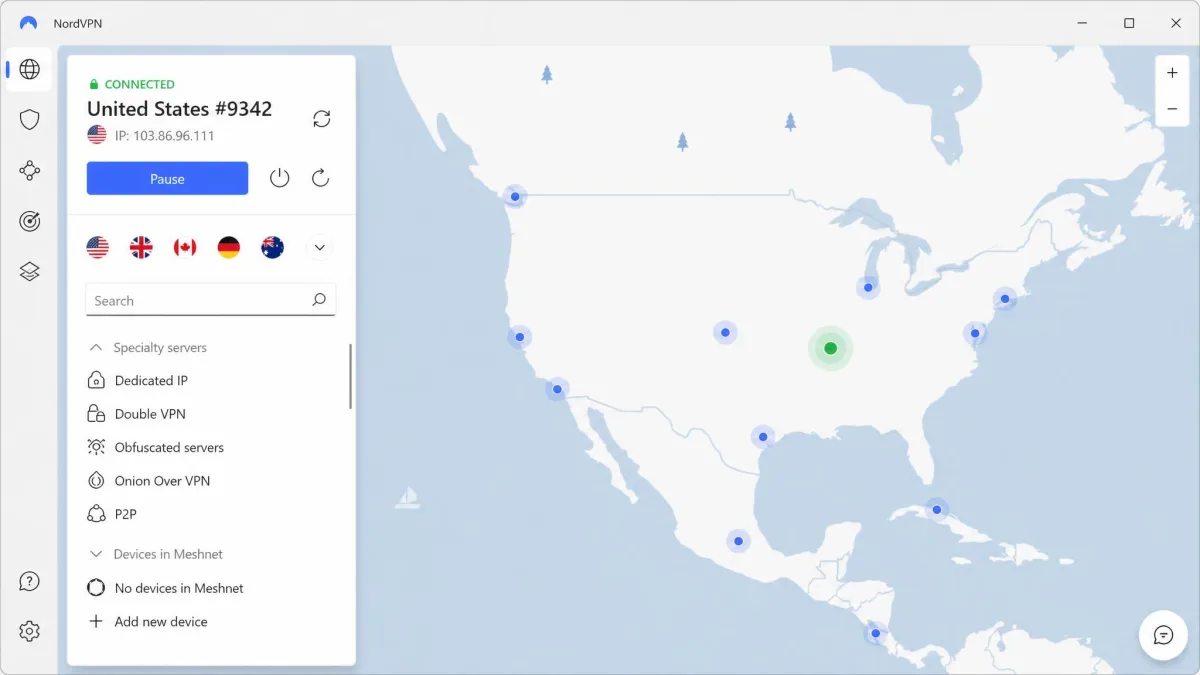Click Add new device
1200x675 pixels.
(148, 621)
